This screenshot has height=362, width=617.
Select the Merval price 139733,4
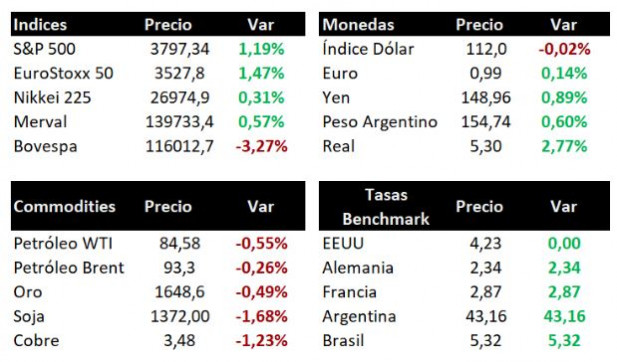coord(179,122)
